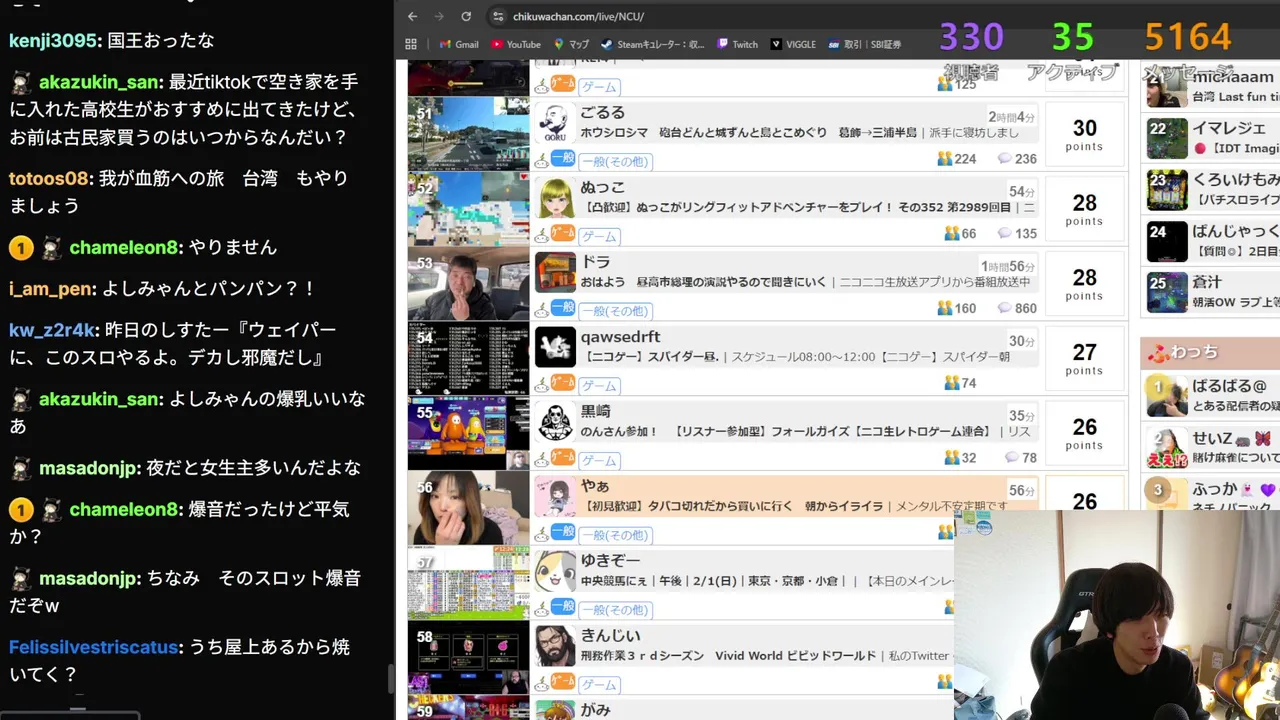The image size is (1280, 720).
Task: Open the Steamキュレーター bookmark
Action: [x=652, y=44]
